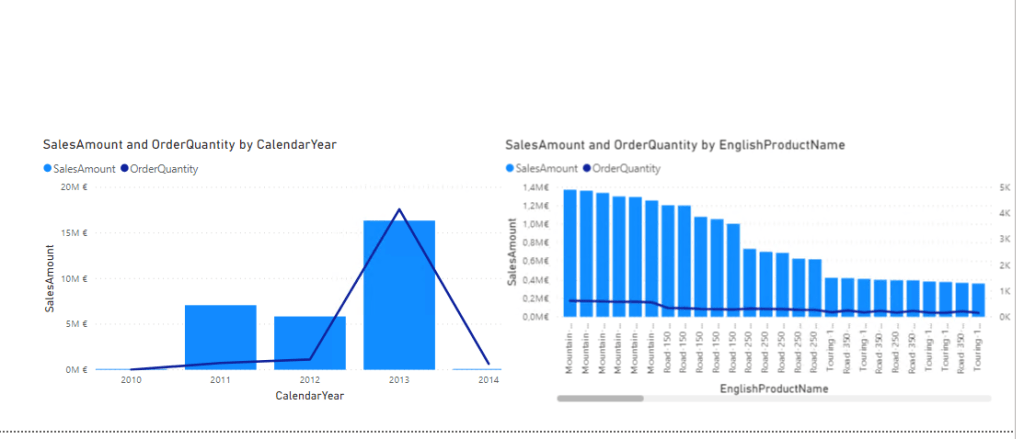Select the first Mountain product bar
Viewport: 1024px width, 439px height.
[570, 253]
